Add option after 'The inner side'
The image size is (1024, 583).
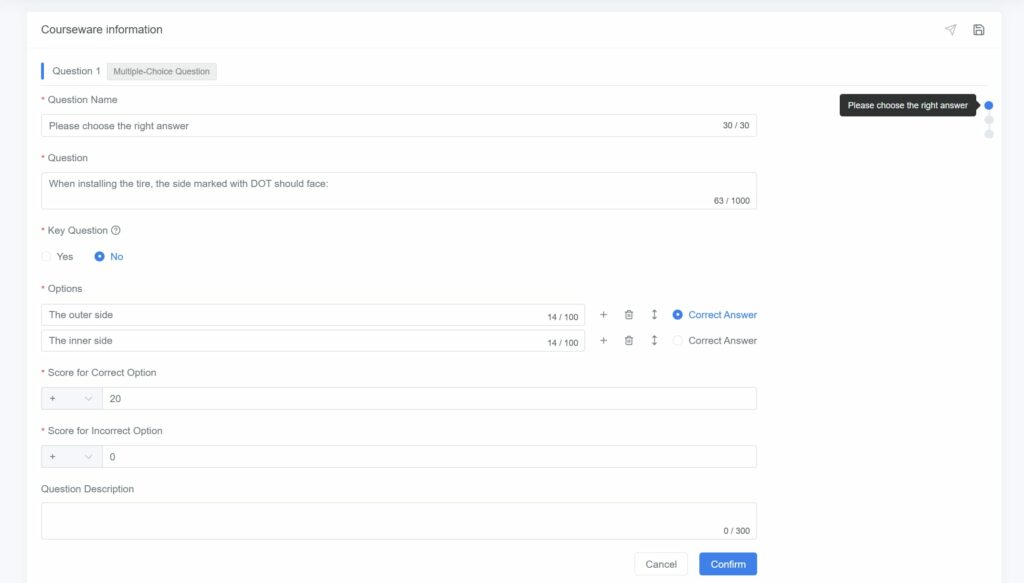(x=603, y=341)
